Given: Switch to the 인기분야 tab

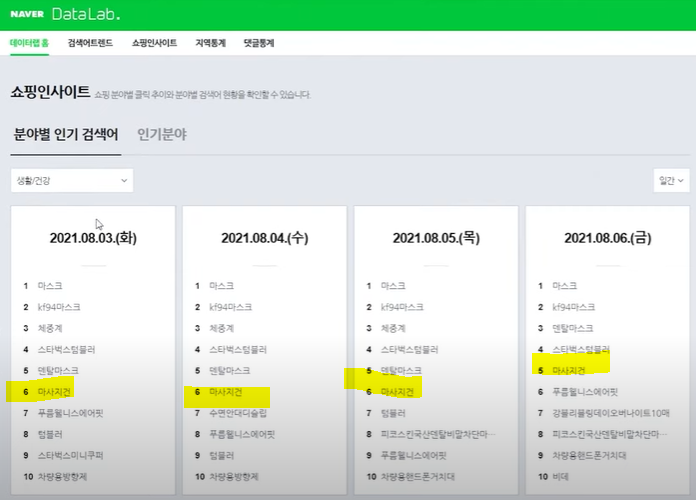Looking at the screenshot, I should 162,134.
